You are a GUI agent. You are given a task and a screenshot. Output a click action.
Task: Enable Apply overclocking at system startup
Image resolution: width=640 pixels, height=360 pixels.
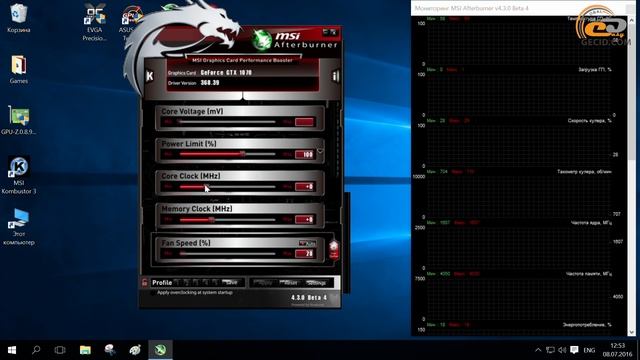pyautogui.click(x=153, y=293)
